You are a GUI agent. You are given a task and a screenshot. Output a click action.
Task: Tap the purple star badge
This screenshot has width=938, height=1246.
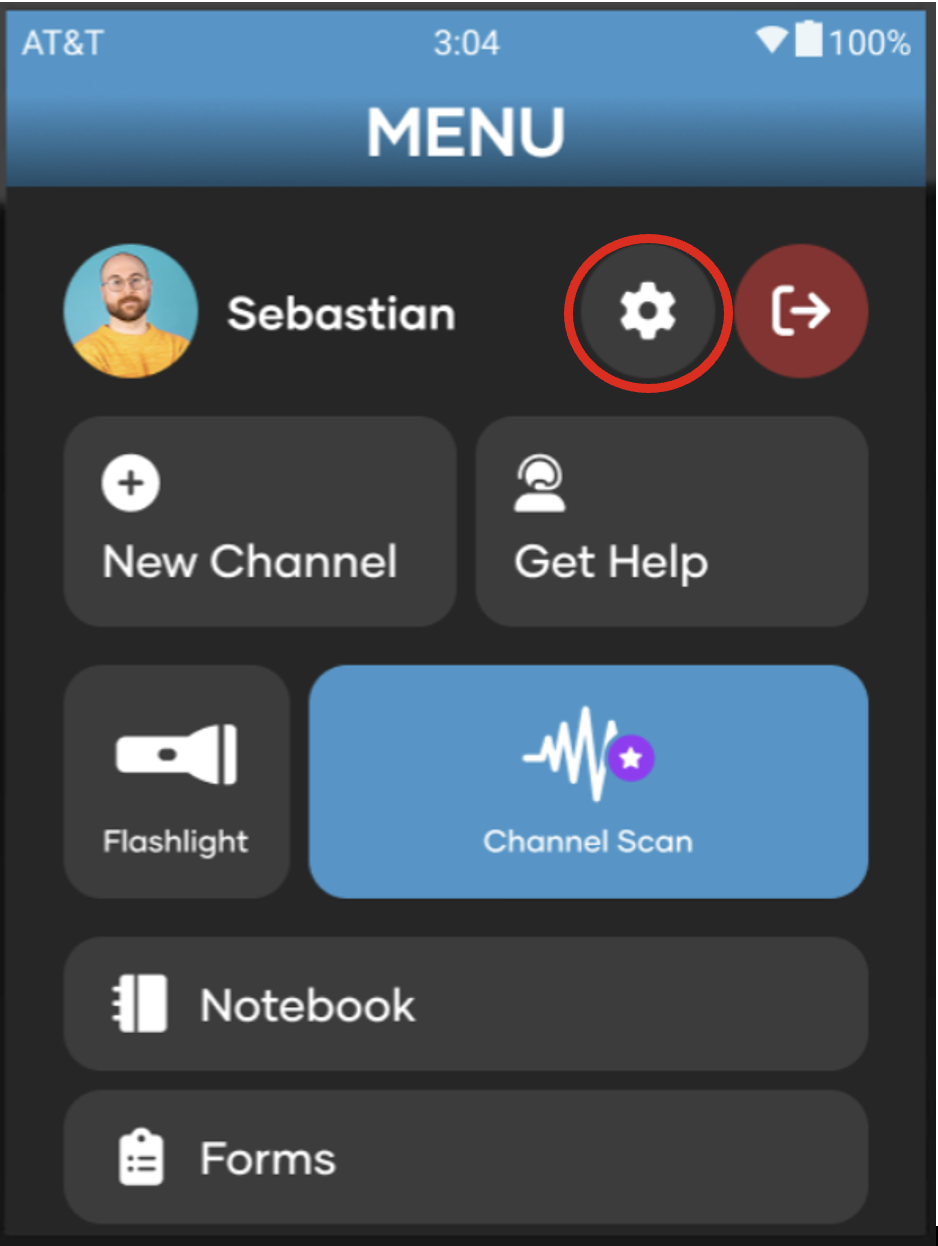pyautogui.click(x=631, y=758)
